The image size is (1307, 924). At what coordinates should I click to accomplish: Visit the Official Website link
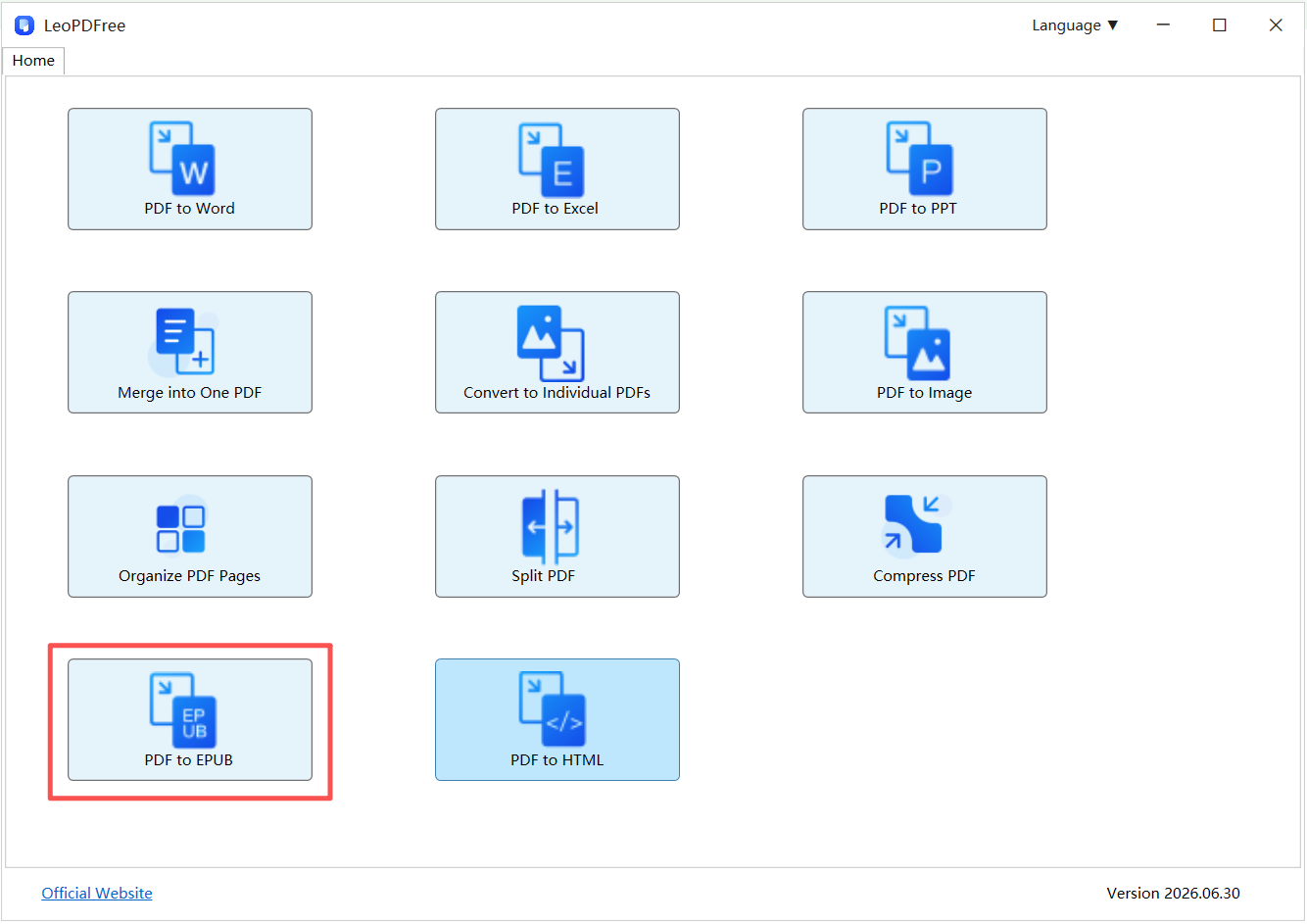(x=97, y=893)
